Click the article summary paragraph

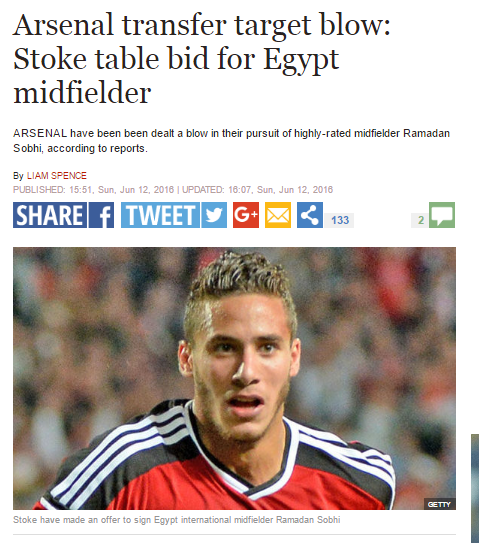point(231,141)
